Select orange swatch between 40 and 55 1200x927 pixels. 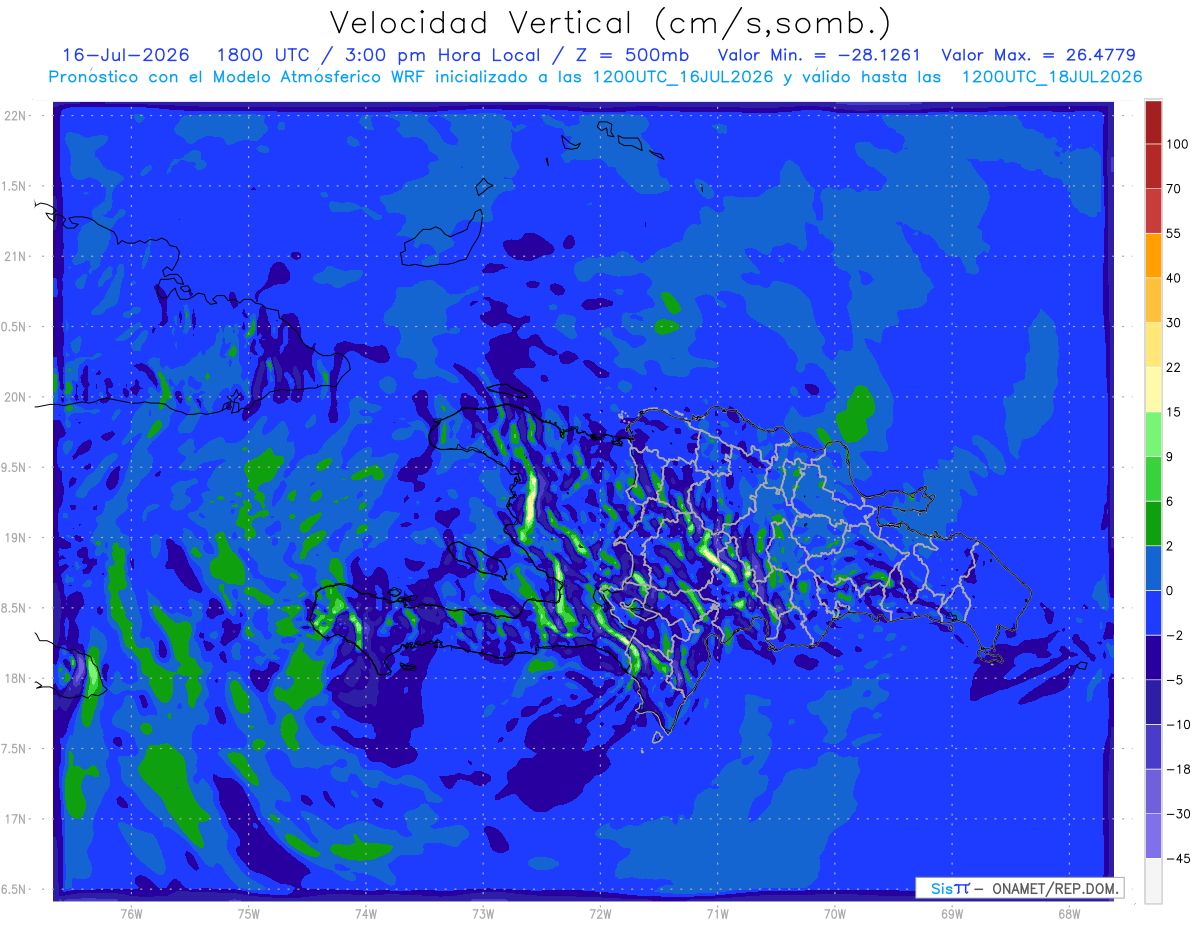click(x=1153, y=256)
